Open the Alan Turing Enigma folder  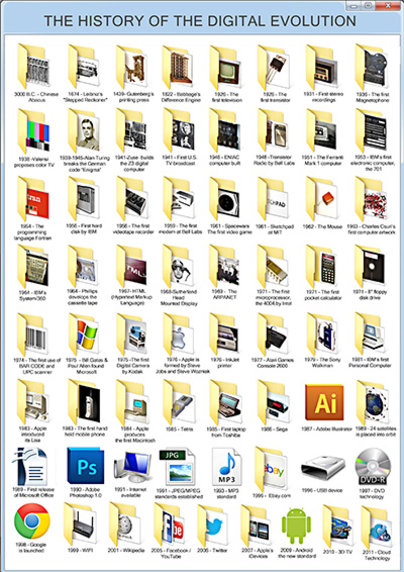(x=84, y=131)
